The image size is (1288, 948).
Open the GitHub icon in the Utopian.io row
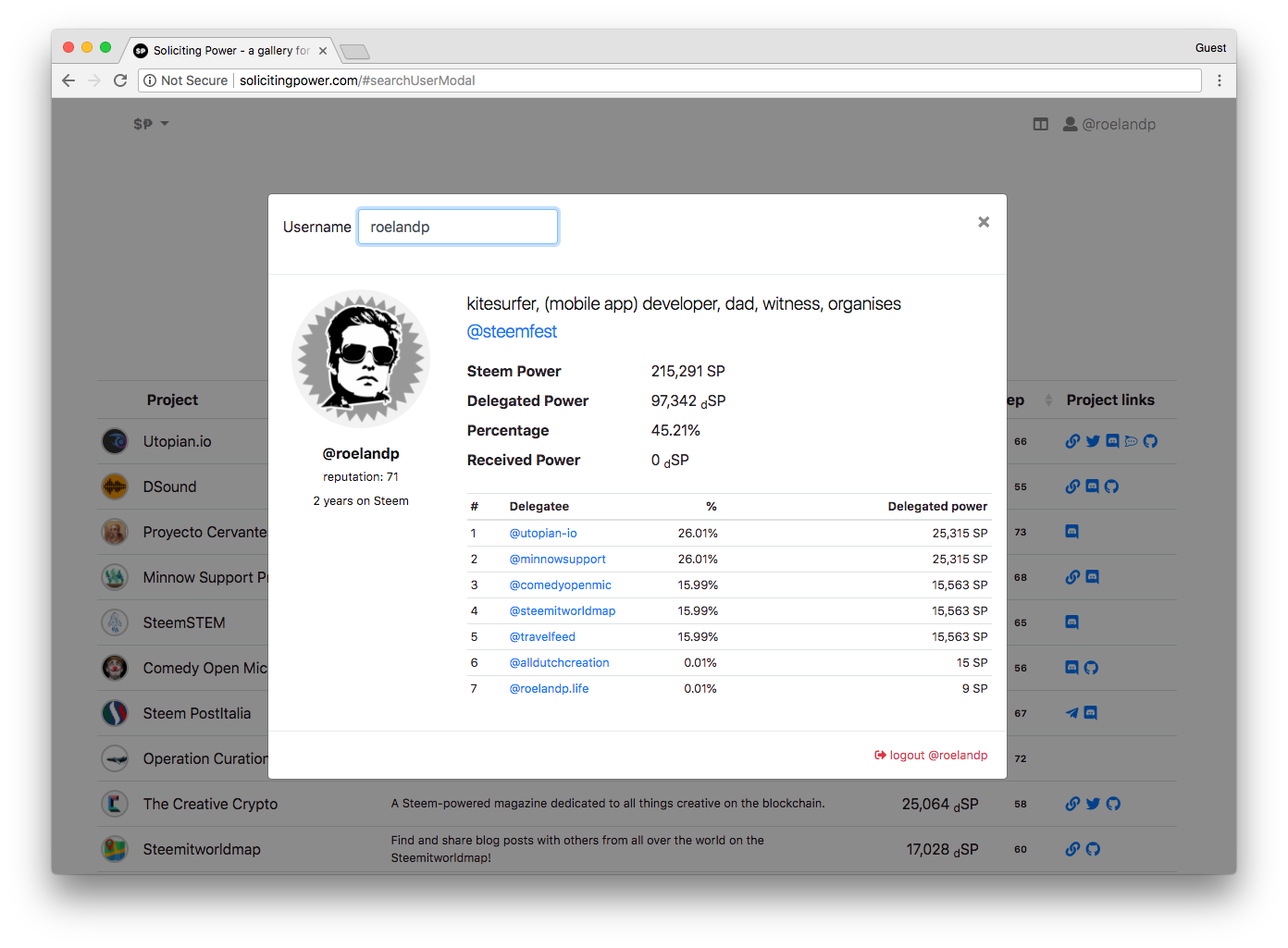click(1150, 441)
